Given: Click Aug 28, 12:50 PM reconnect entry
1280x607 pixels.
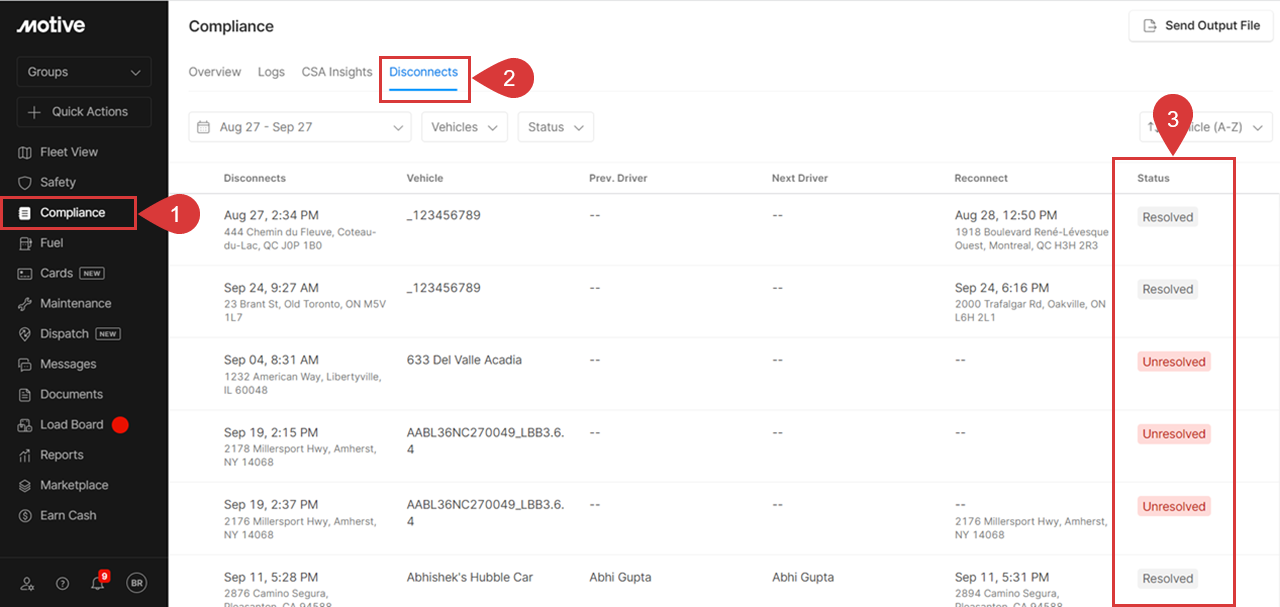Looking at the screenshot, I should (x=1006, y=215).
